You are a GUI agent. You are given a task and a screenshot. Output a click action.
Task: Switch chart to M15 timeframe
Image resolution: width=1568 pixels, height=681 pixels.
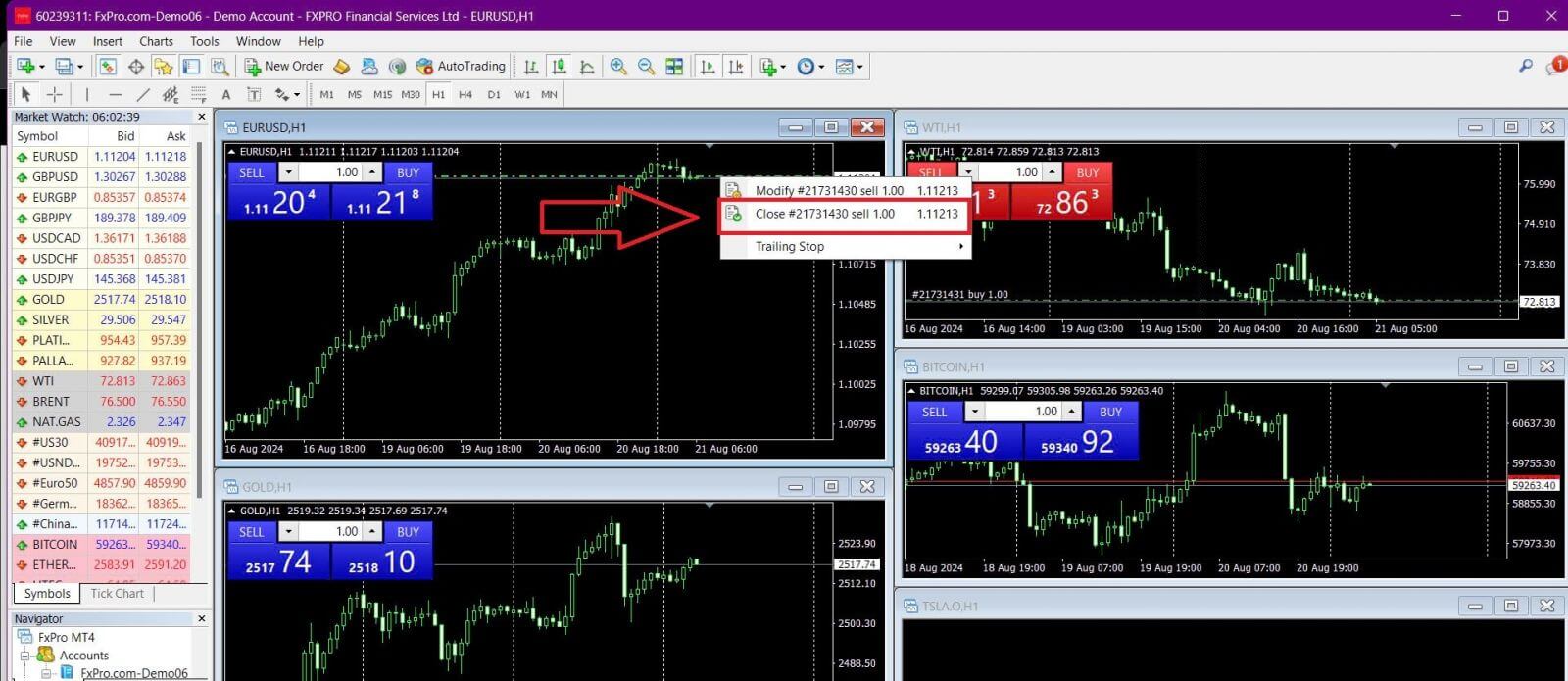(x=382, y=94)
